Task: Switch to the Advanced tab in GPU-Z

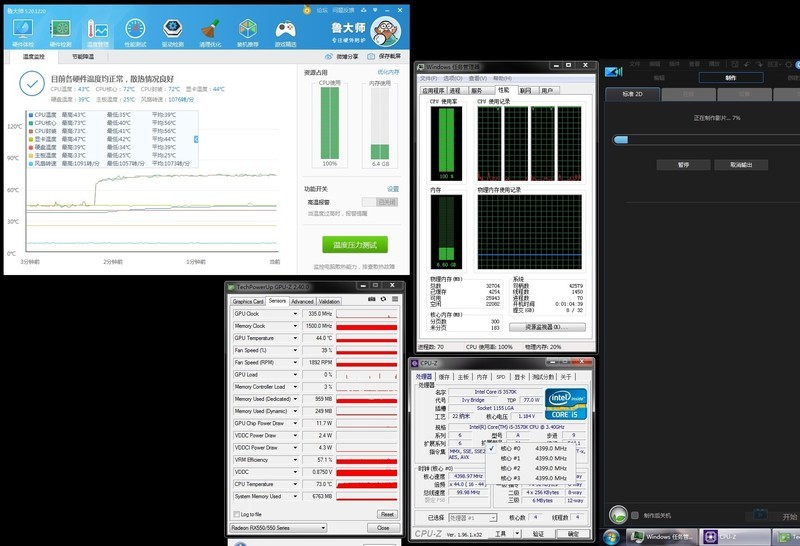Action: [x=302, y=302]
